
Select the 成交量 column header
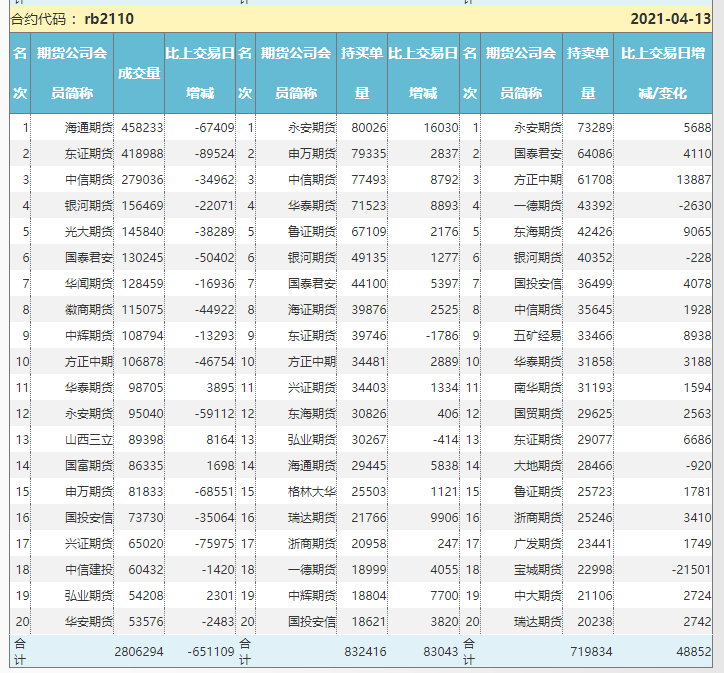click(139, 73)
